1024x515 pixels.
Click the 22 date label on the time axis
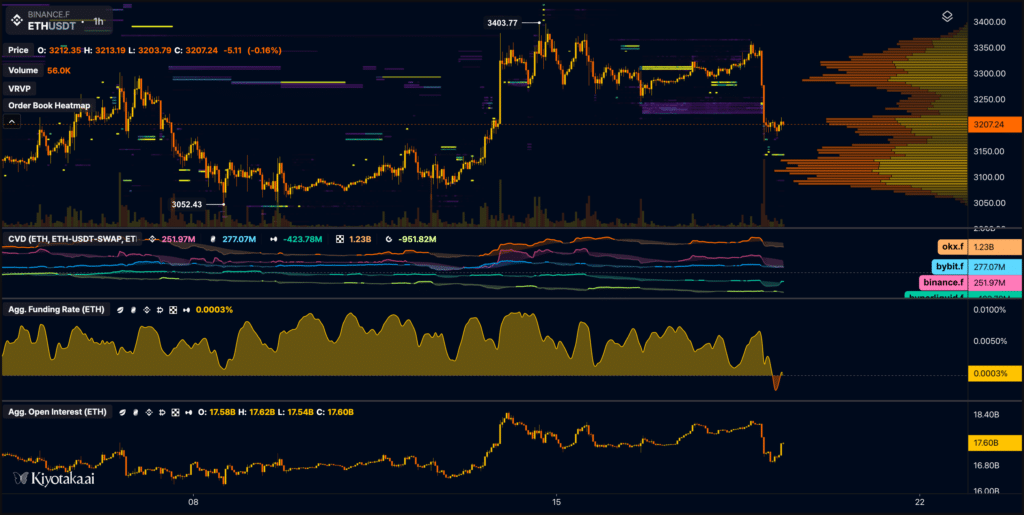tap(920, 502)
